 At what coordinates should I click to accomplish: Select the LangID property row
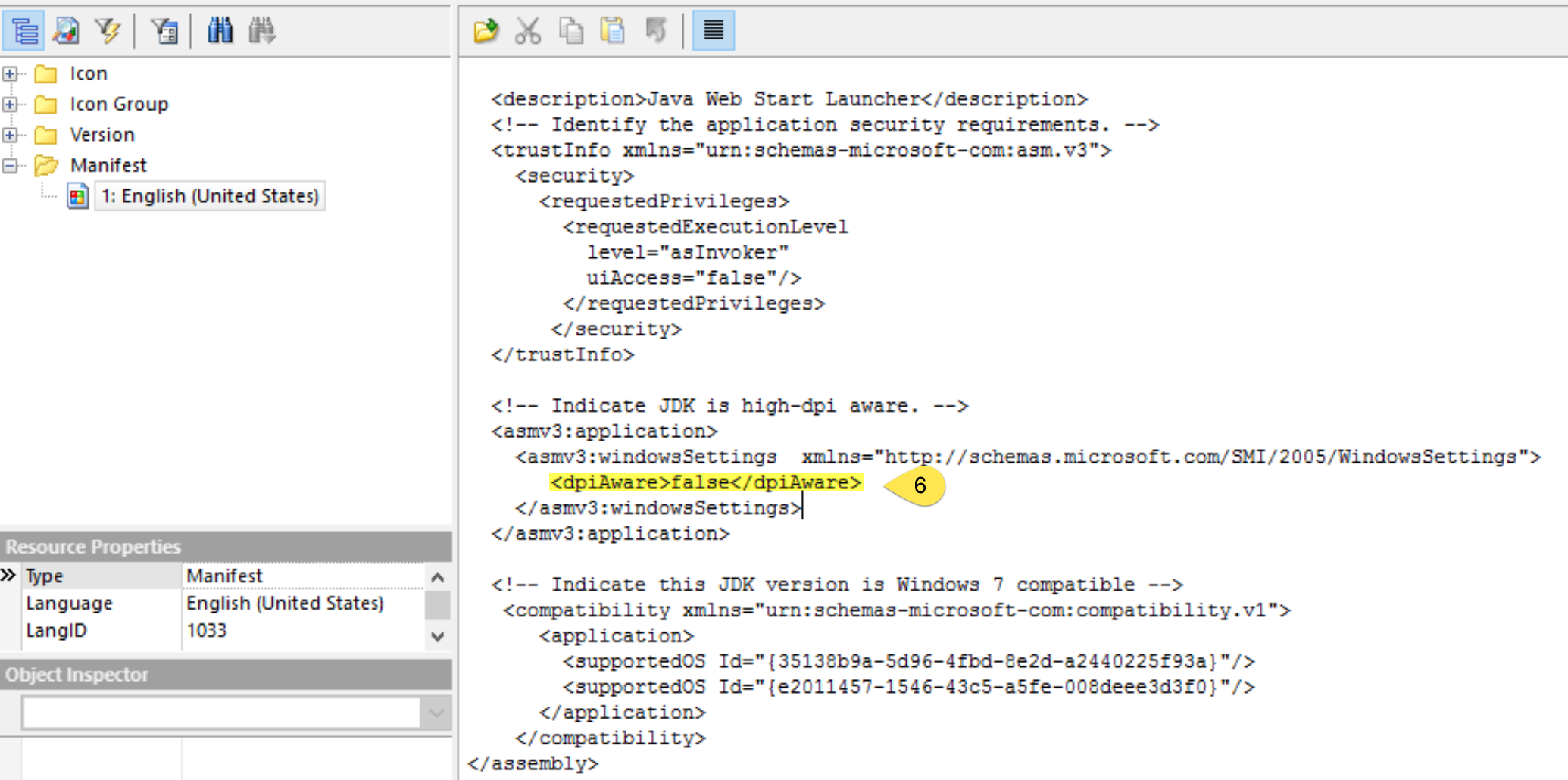(x=223, y=631)
